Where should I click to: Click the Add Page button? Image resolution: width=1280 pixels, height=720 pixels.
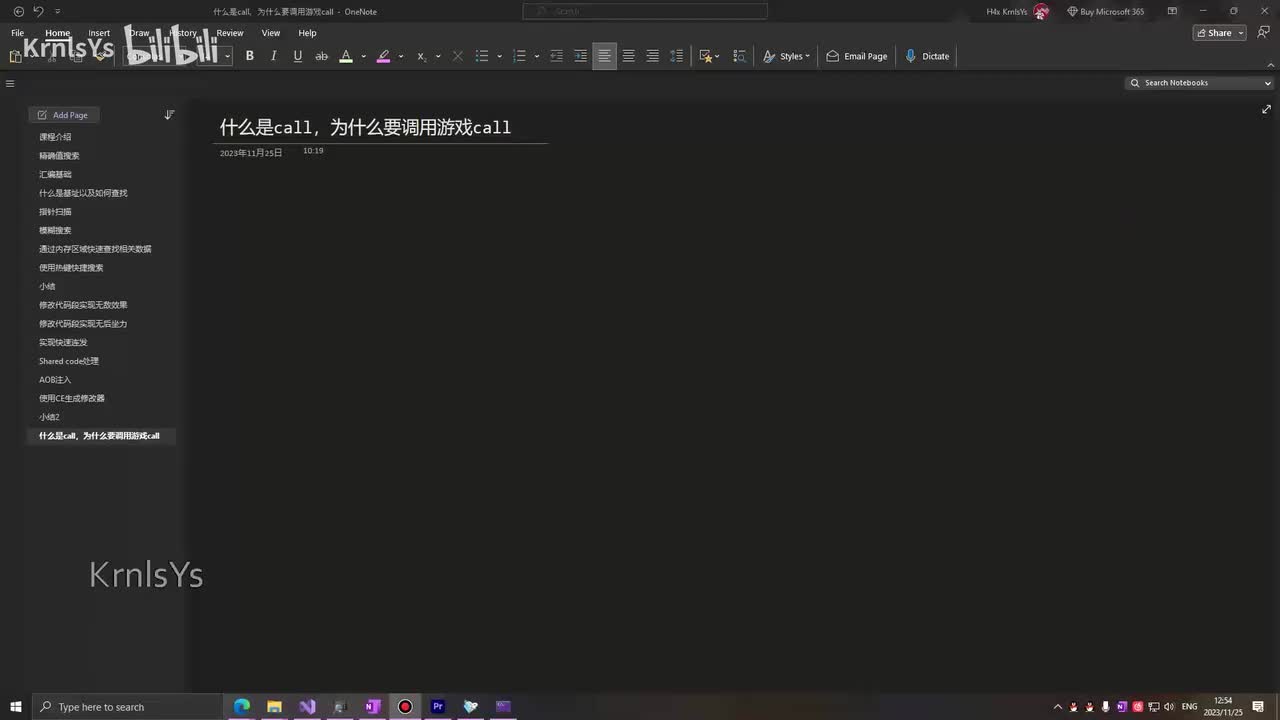(x=64, y=115)
